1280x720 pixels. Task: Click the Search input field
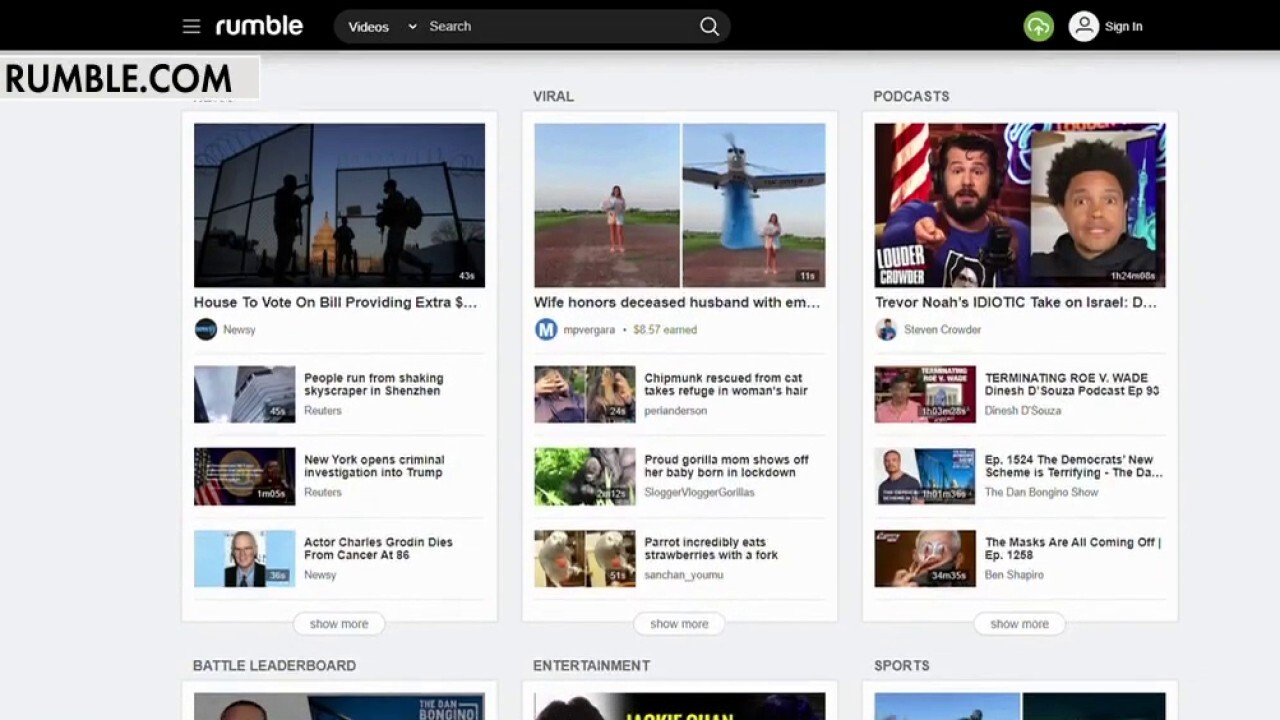[x=560, y=27]
